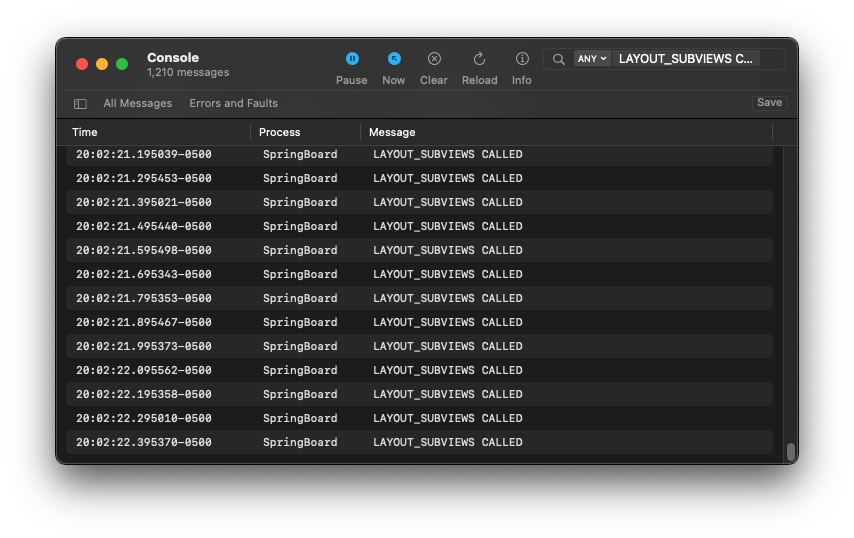This screenshot has width=854, height=538.
Task: Select log row at 20:02:21.395021
Action: coord(419,203)
